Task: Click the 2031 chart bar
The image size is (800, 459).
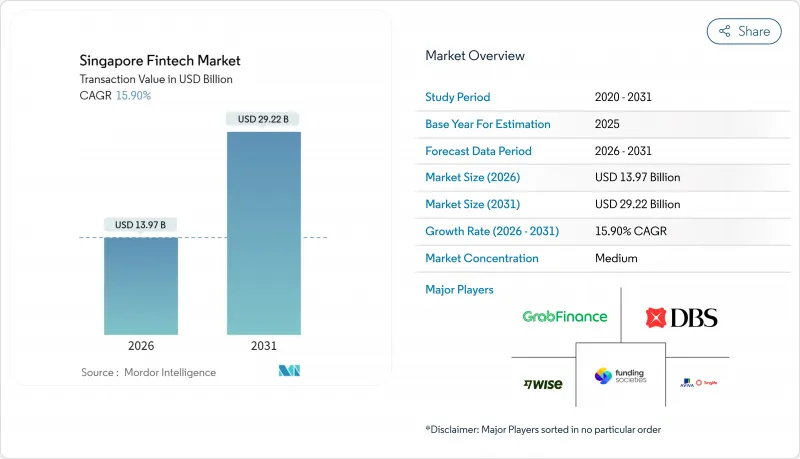Action: pos(264,232)
